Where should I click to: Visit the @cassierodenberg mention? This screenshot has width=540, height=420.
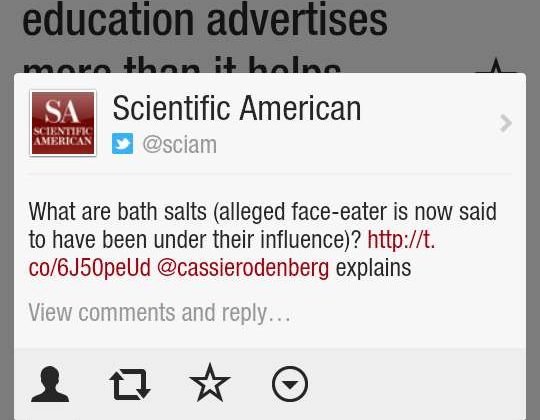tap(243, 268)
